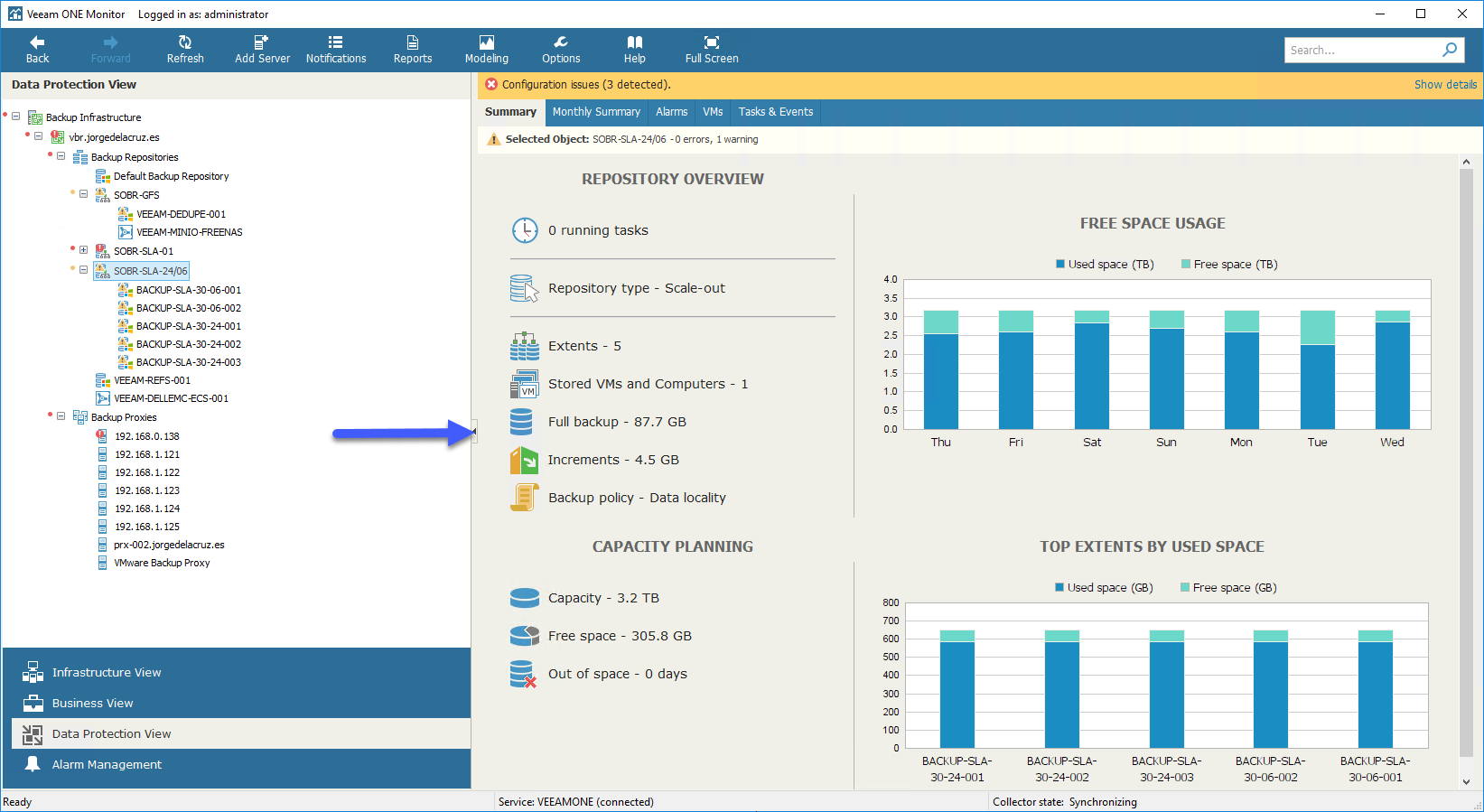This screenshot has width=1484, height=812.
Task: Open the Notifications settings icon
Action: coord(335,42)
